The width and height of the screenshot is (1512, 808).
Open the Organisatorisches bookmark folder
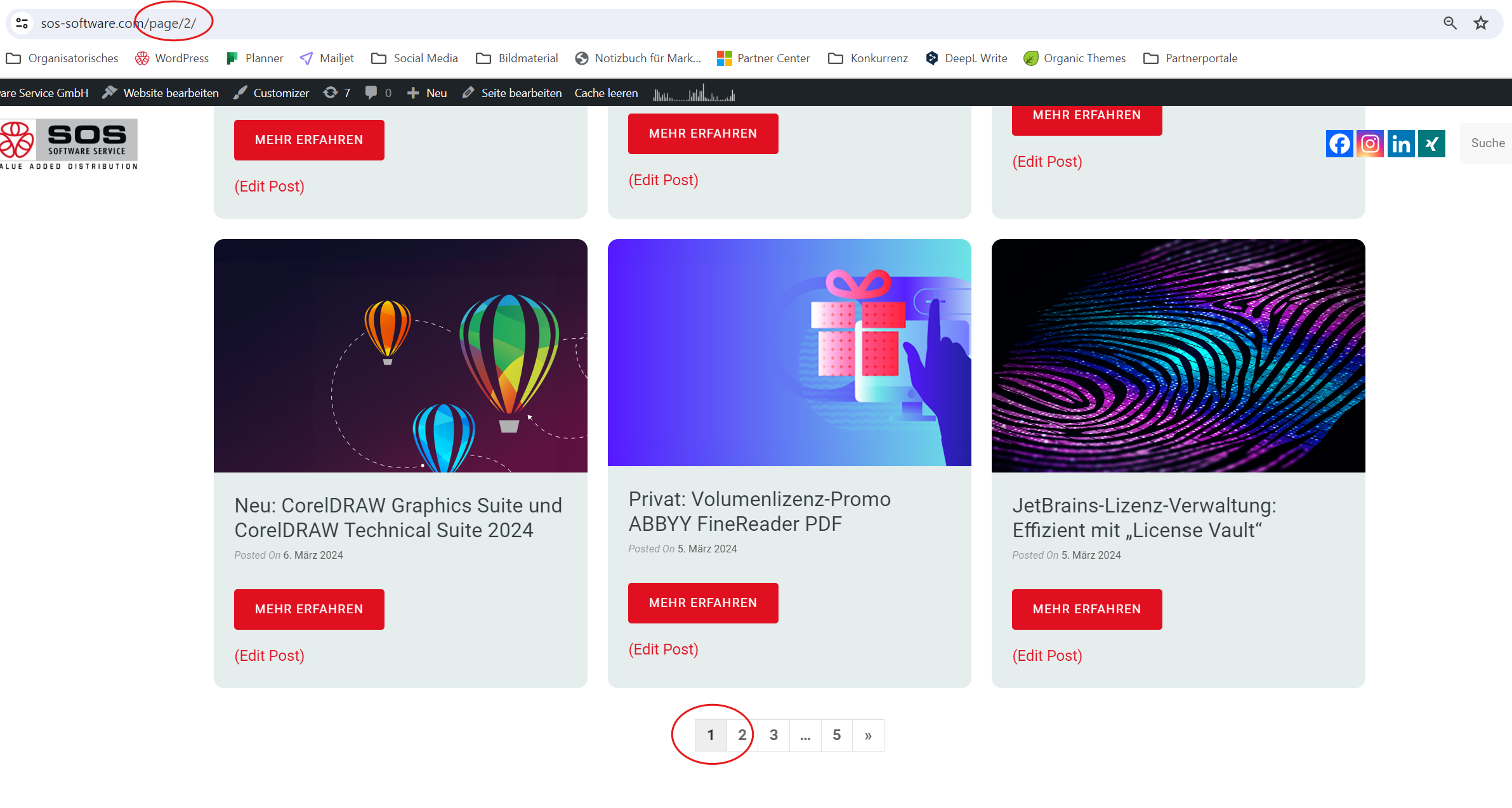click(62, 58)
